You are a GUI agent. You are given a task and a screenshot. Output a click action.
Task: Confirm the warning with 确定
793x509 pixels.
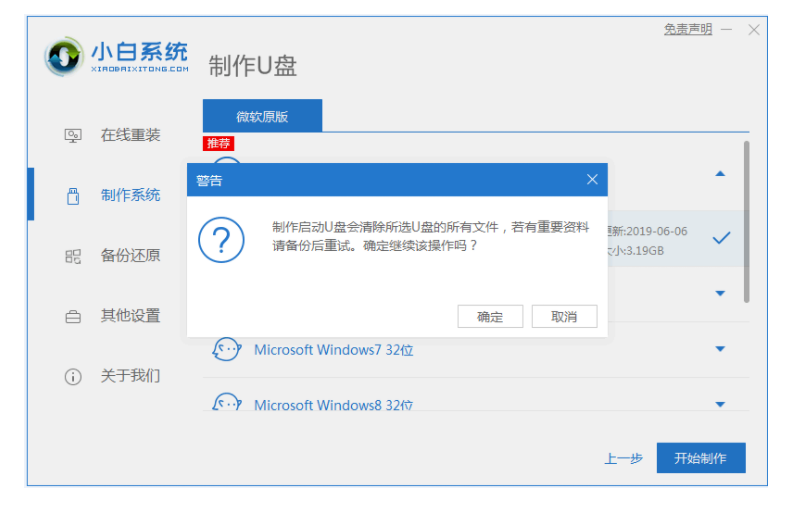coord(490,317)
